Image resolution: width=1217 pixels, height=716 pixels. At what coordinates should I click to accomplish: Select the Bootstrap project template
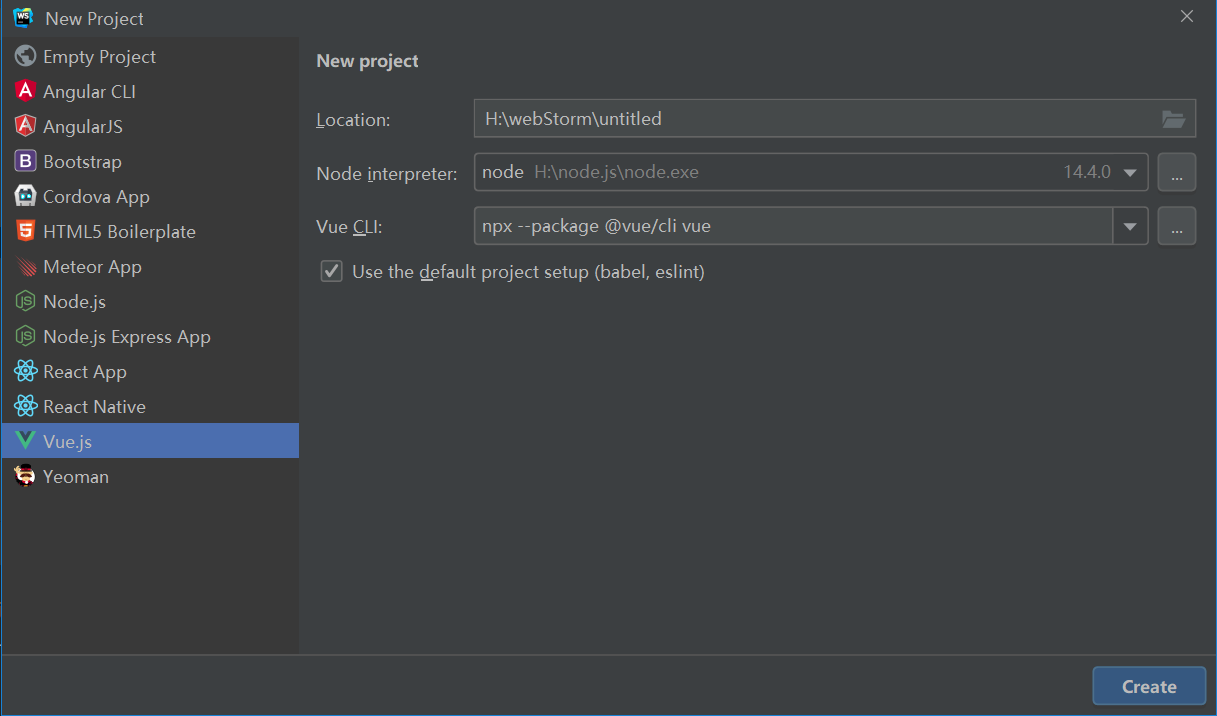pos(150,162)
